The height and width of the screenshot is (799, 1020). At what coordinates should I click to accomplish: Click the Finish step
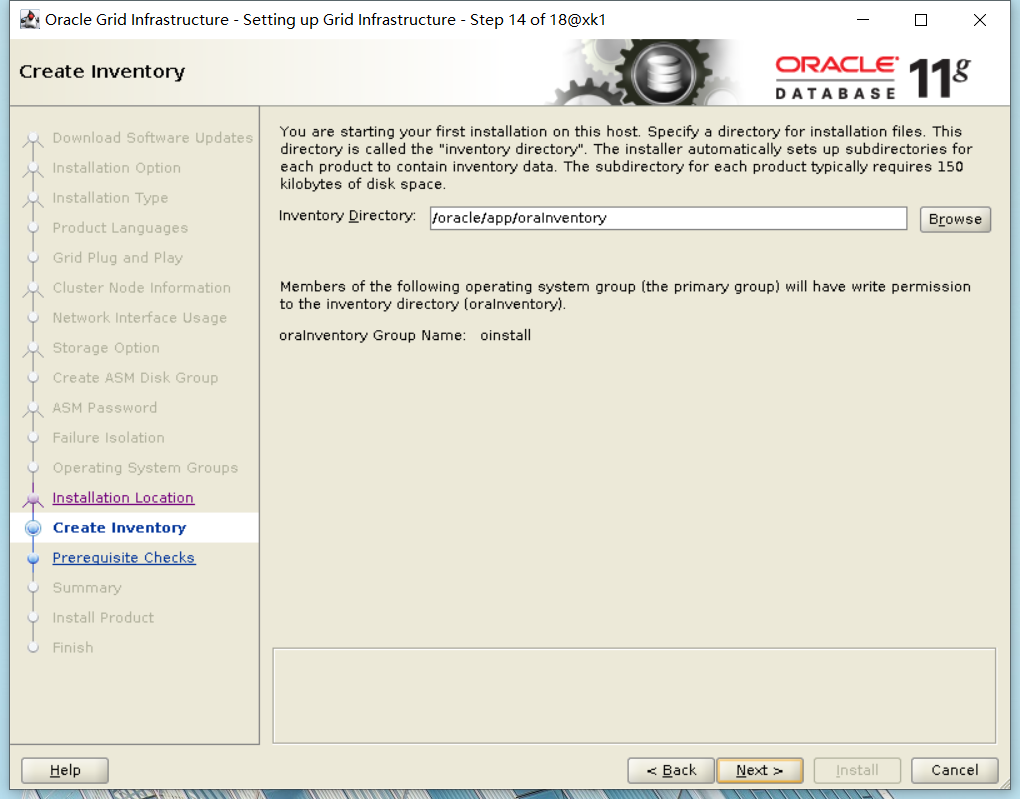73,647
